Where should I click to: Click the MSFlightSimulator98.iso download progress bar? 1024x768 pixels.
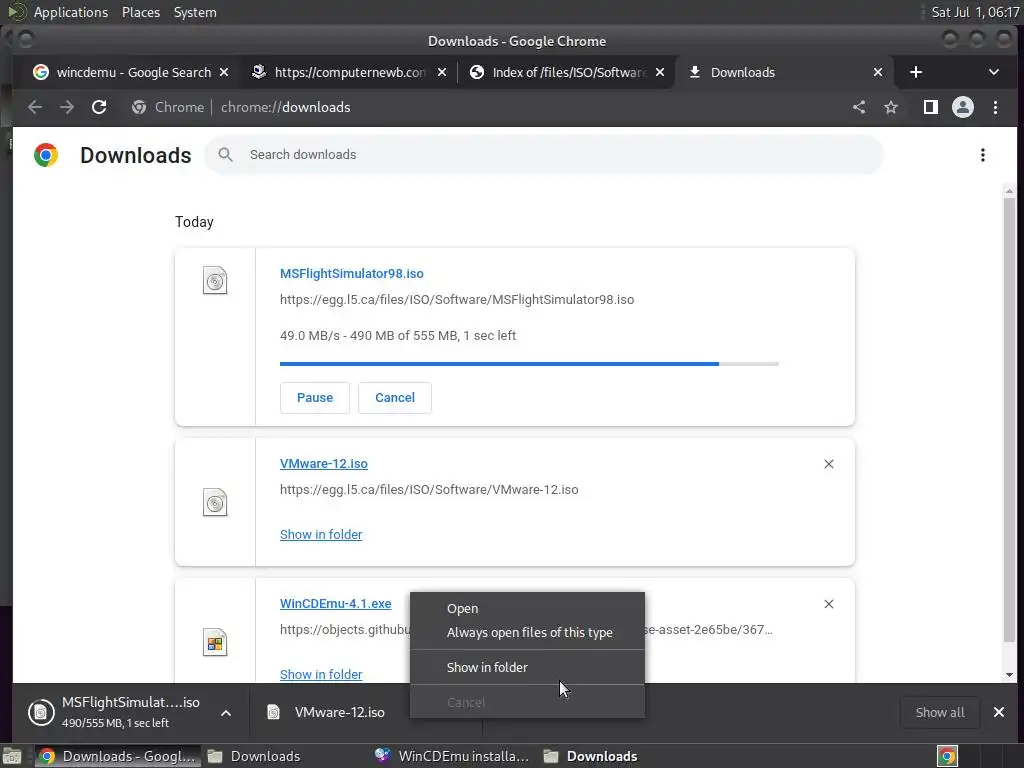(529, 364)
